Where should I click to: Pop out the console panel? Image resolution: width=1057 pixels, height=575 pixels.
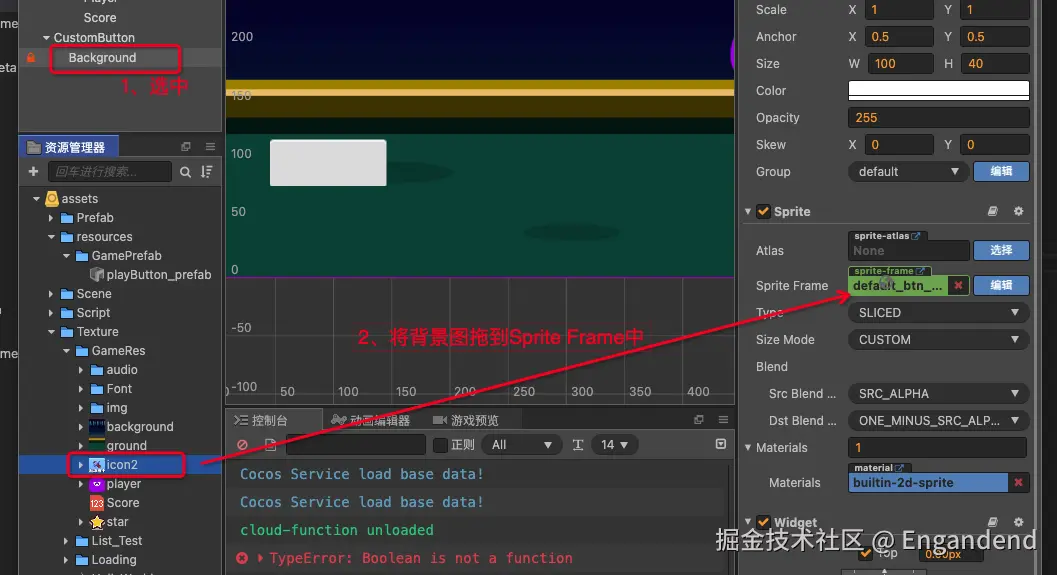click(x=699, y=420)
